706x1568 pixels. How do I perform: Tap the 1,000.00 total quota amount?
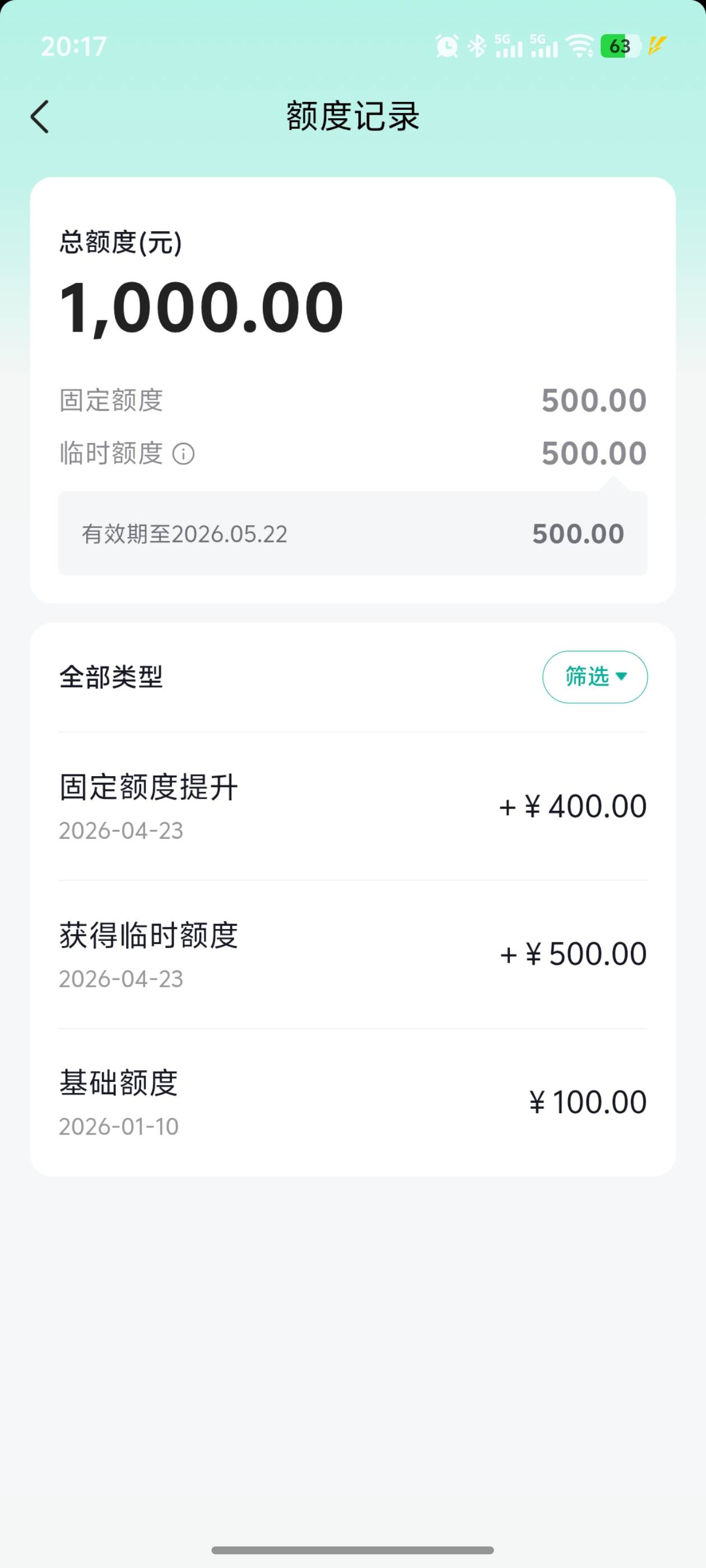click(202, 307)
